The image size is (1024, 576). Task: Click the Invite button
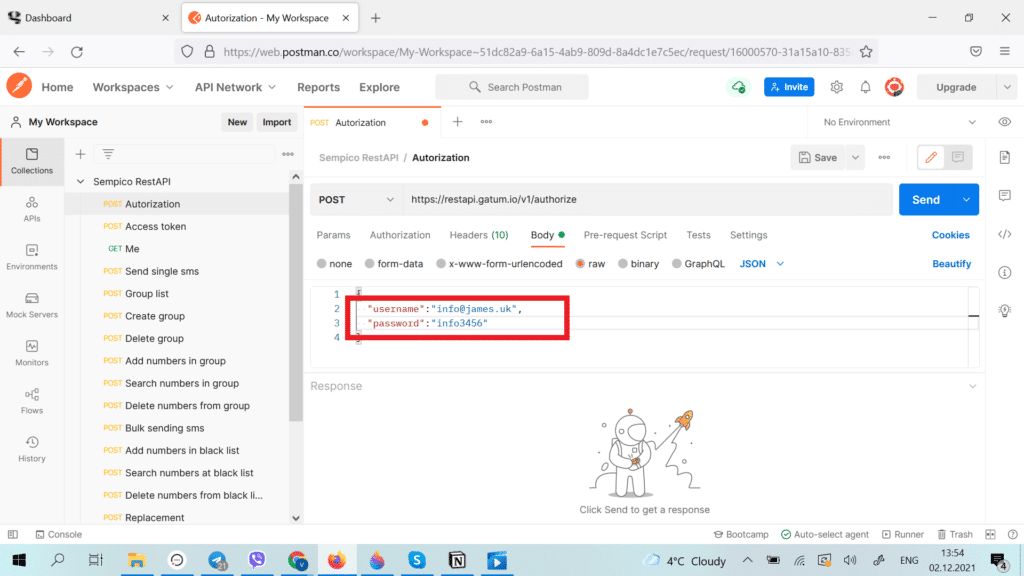[x=789, y=87]
